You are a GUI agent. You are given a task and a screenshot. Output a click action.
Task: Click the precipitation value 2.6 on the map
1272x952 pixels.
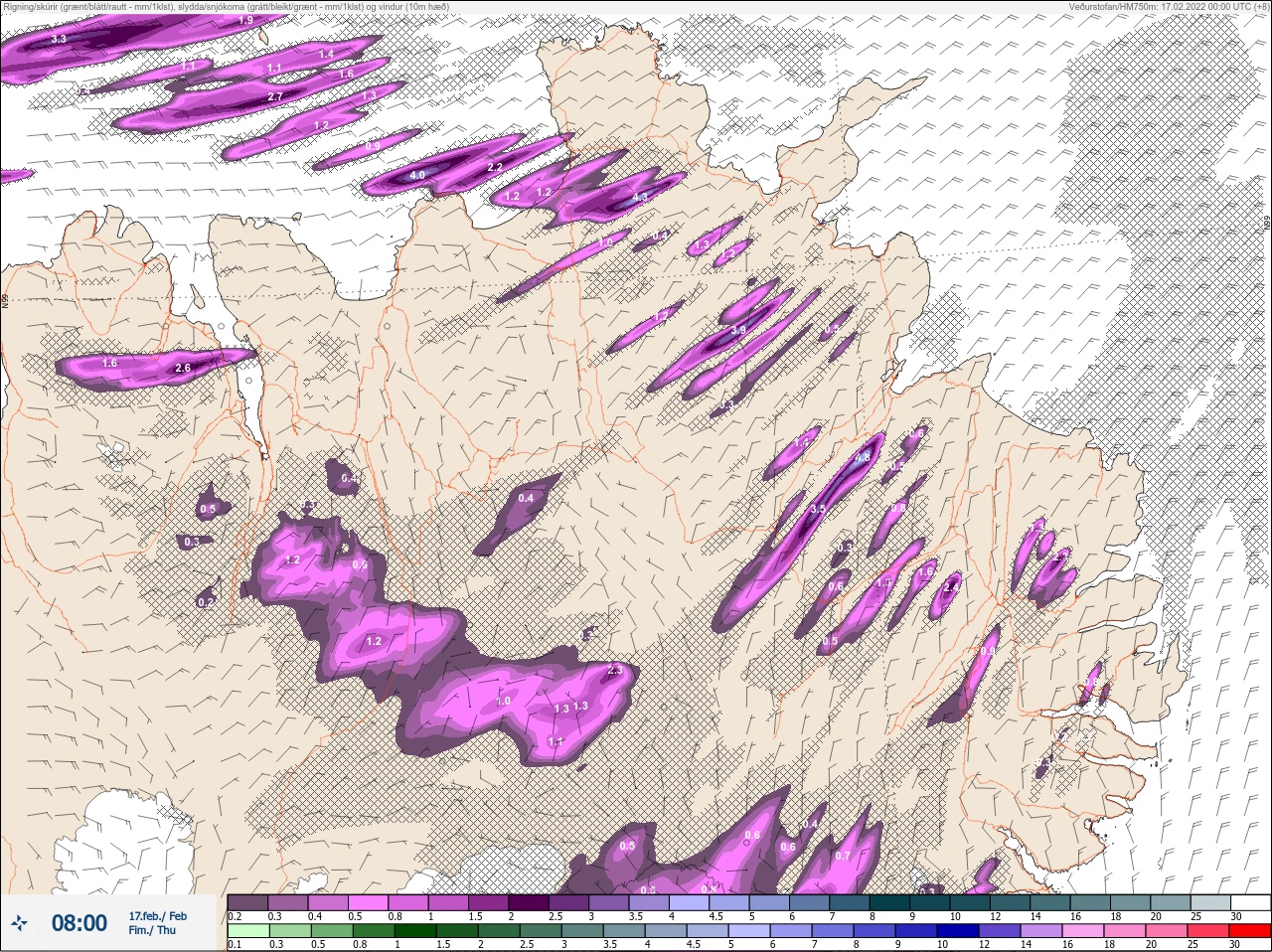[183, 369]
